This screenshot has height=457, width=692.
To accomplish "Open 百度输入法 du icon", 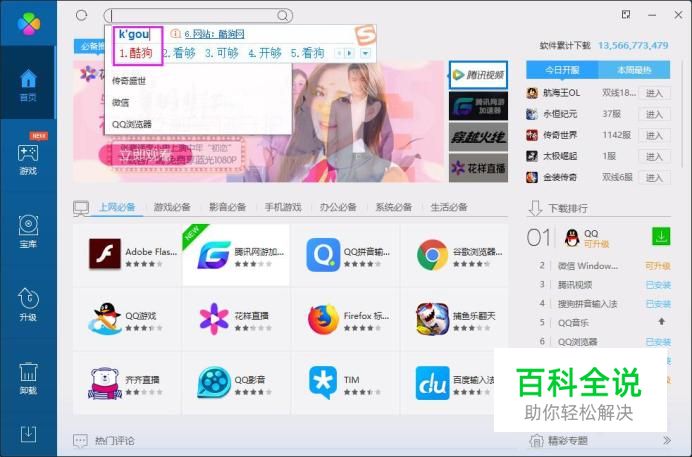I will click(432, 383).
